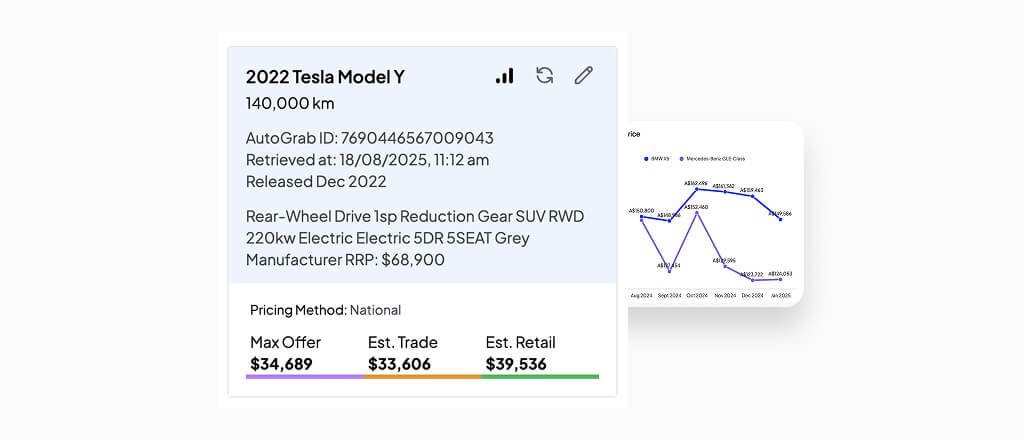Image resolution: width=1025 pixels, height=440 pixels.
Task: Click the Est. Retail $39,536 value
Action: [516, 364]
